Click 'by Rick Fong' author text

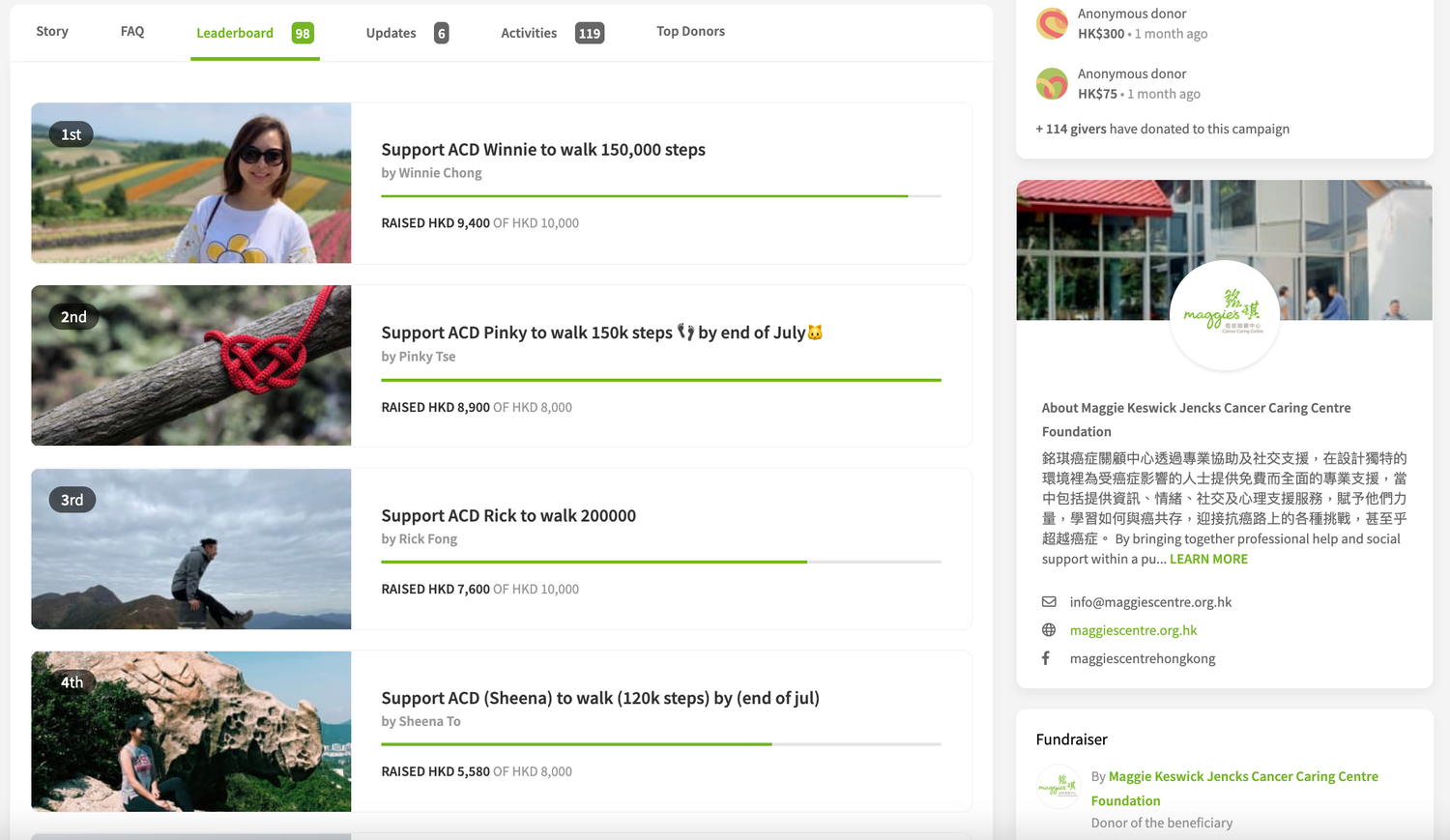coord(420,539)
